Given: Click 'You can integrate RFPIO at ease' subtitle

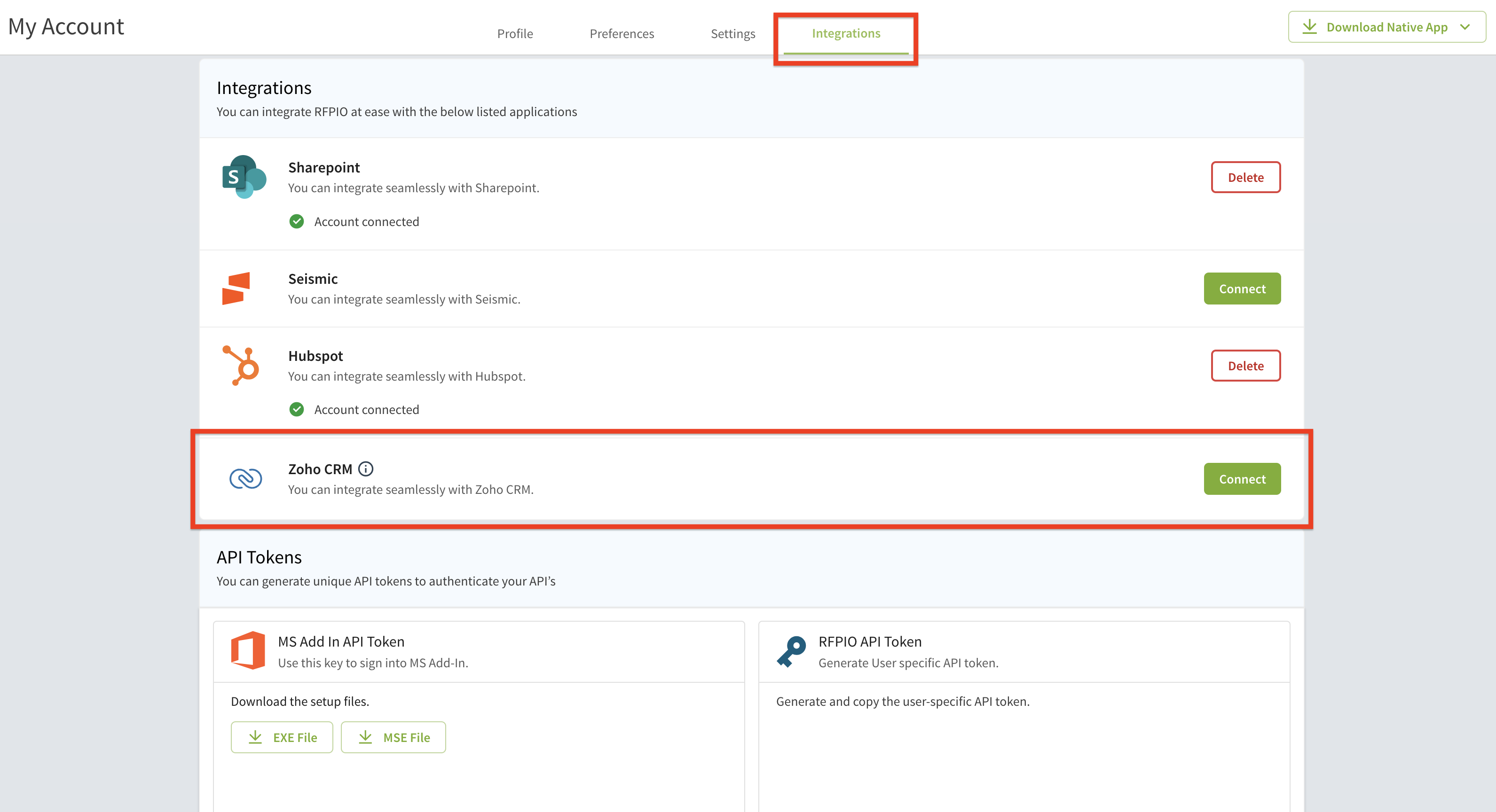Looking at the screenshot, I should (x=397, y=111).
